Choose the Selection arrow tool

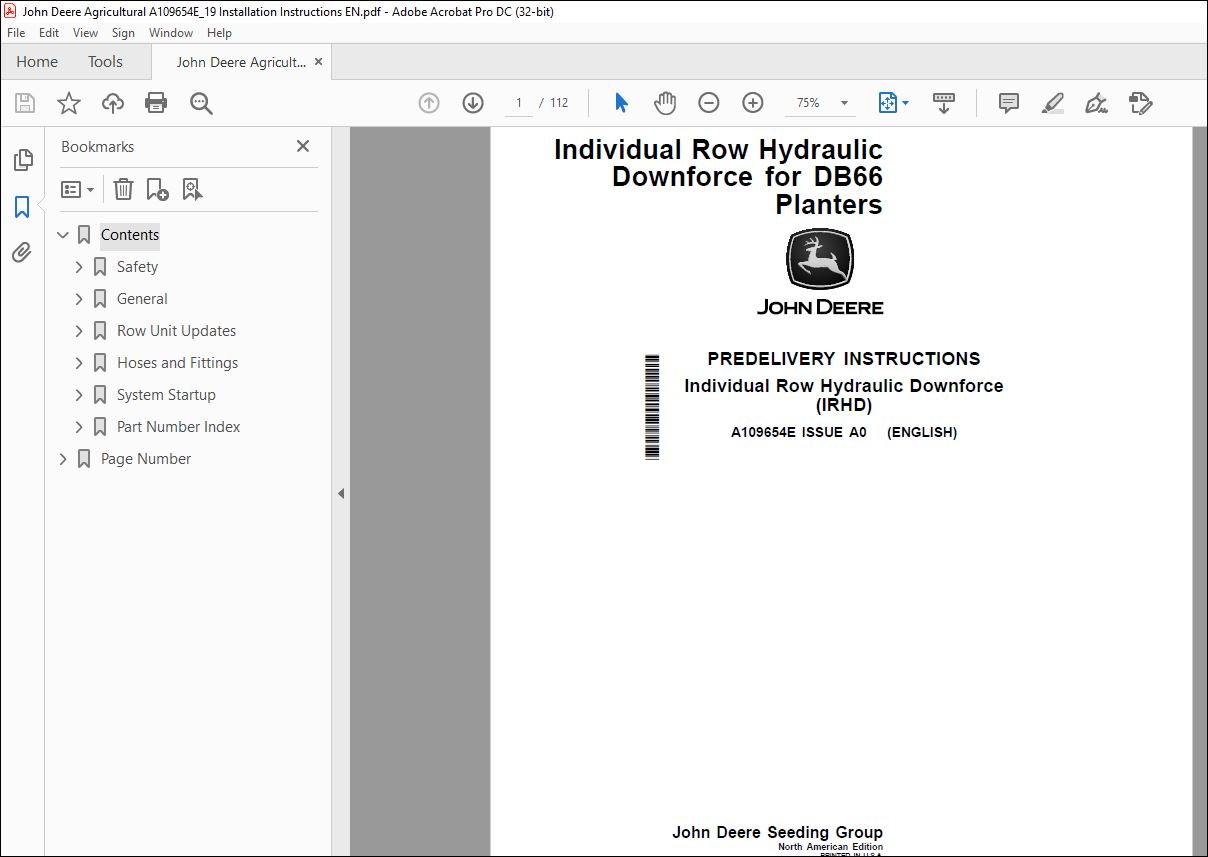pyautogui.click(x=621, y=103)
